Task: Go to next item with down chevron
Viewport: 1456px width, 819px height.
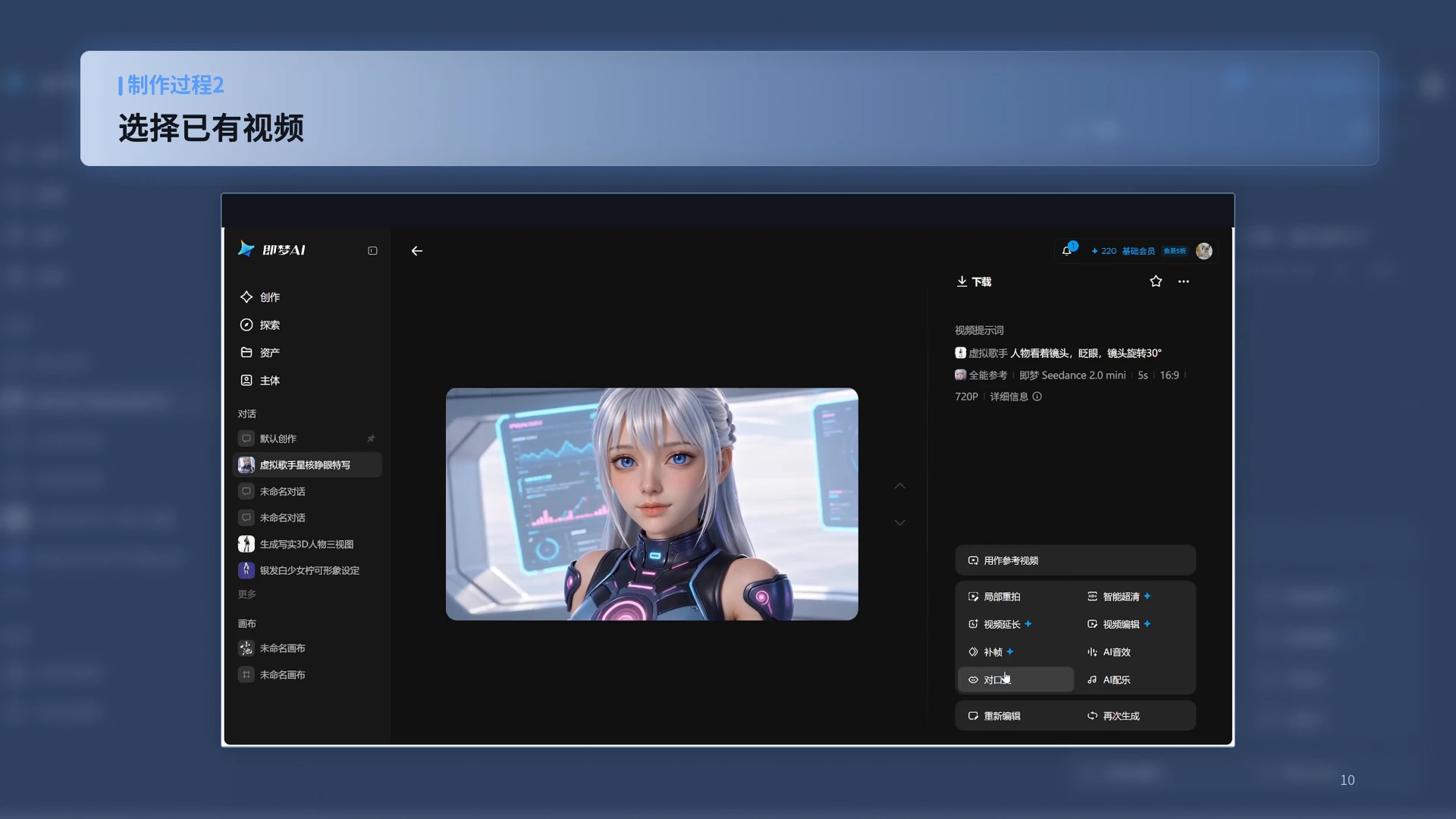Action: click(x=899, y=522)
